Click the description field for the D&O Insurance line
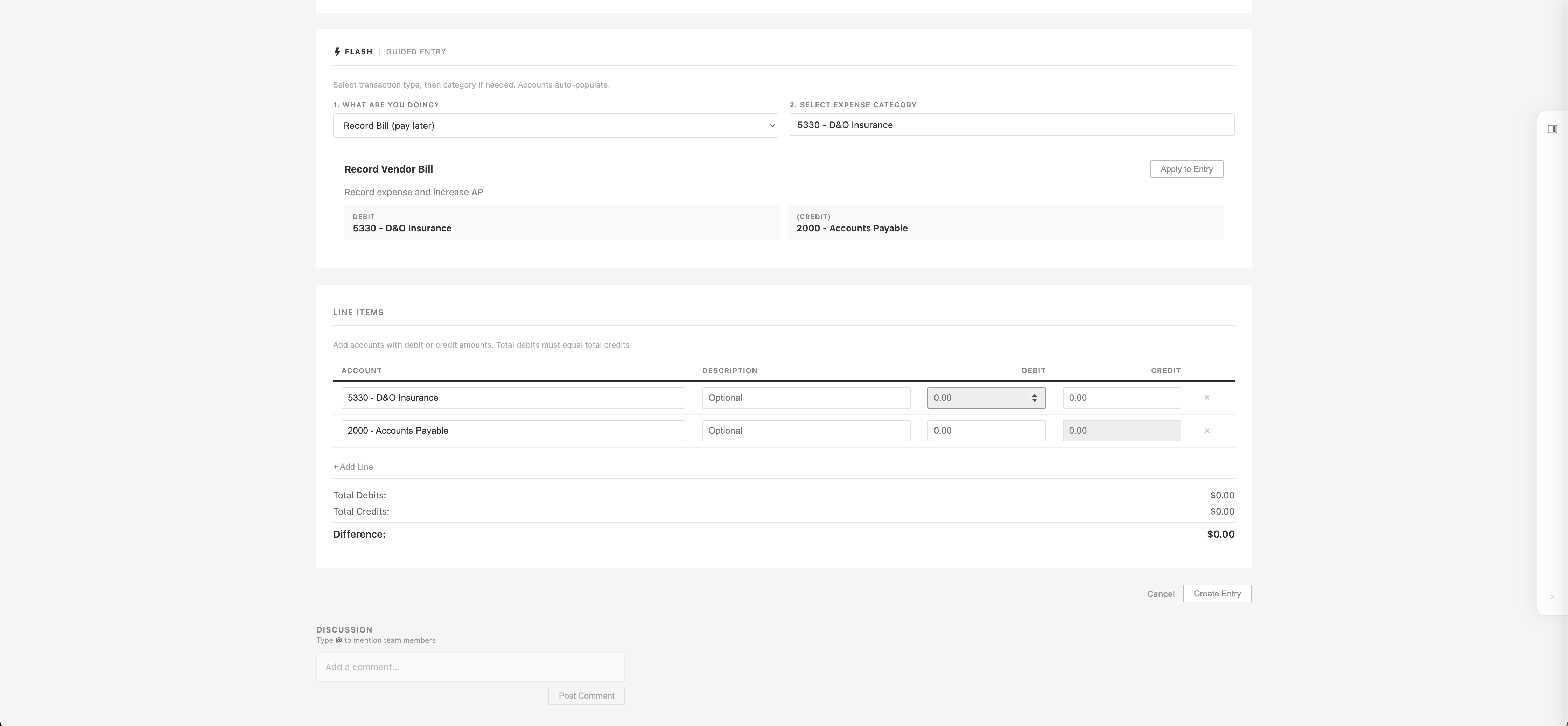The height and width of the screenshot is (726, 1568). [x=805, y=398]
